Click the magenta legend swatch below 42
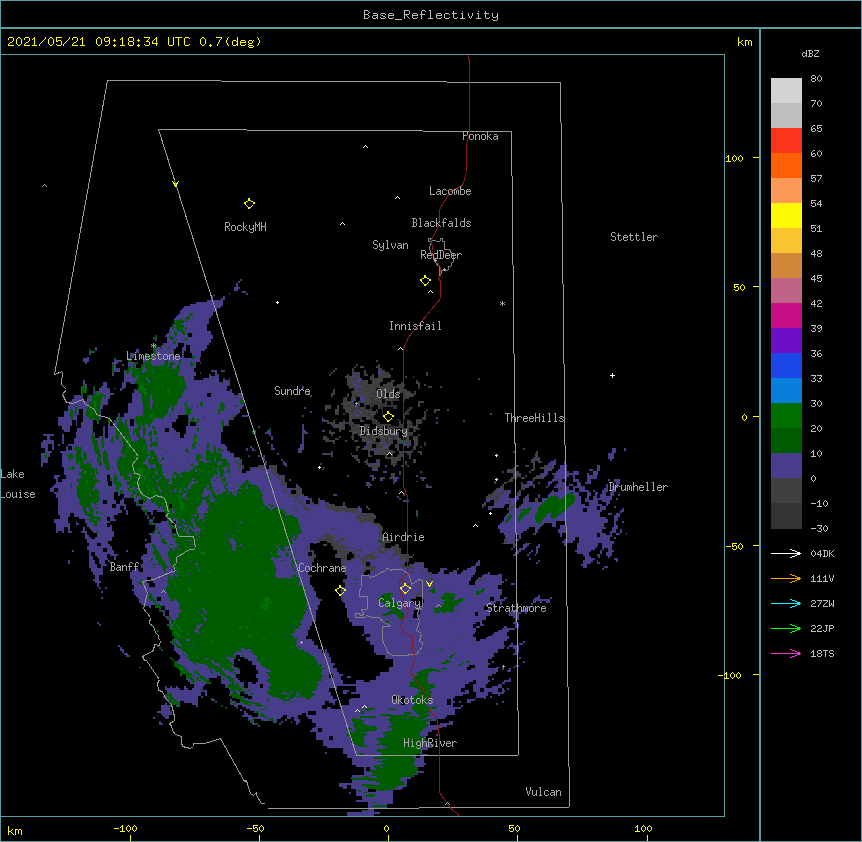Image resolution: width=862 pixels, height=842 pixels. click(786, 315)
